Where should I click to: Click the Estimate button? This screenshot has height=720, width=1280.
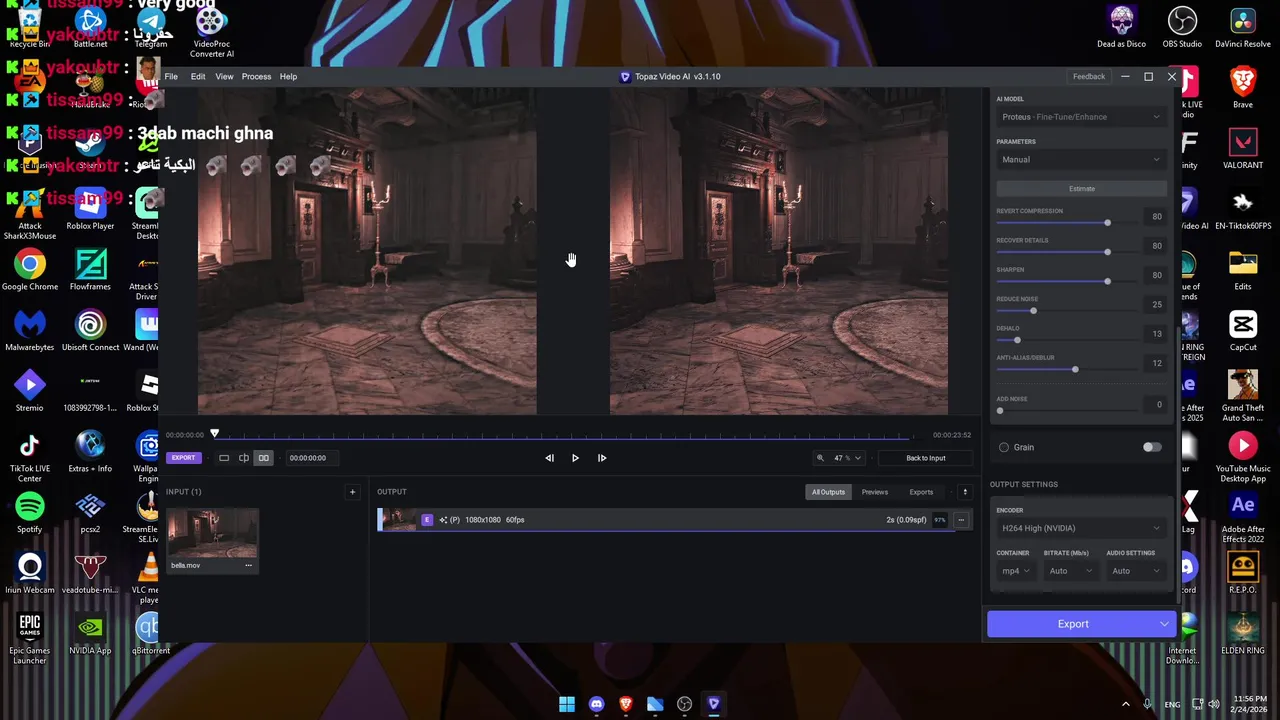click(x=1081, y=189)
